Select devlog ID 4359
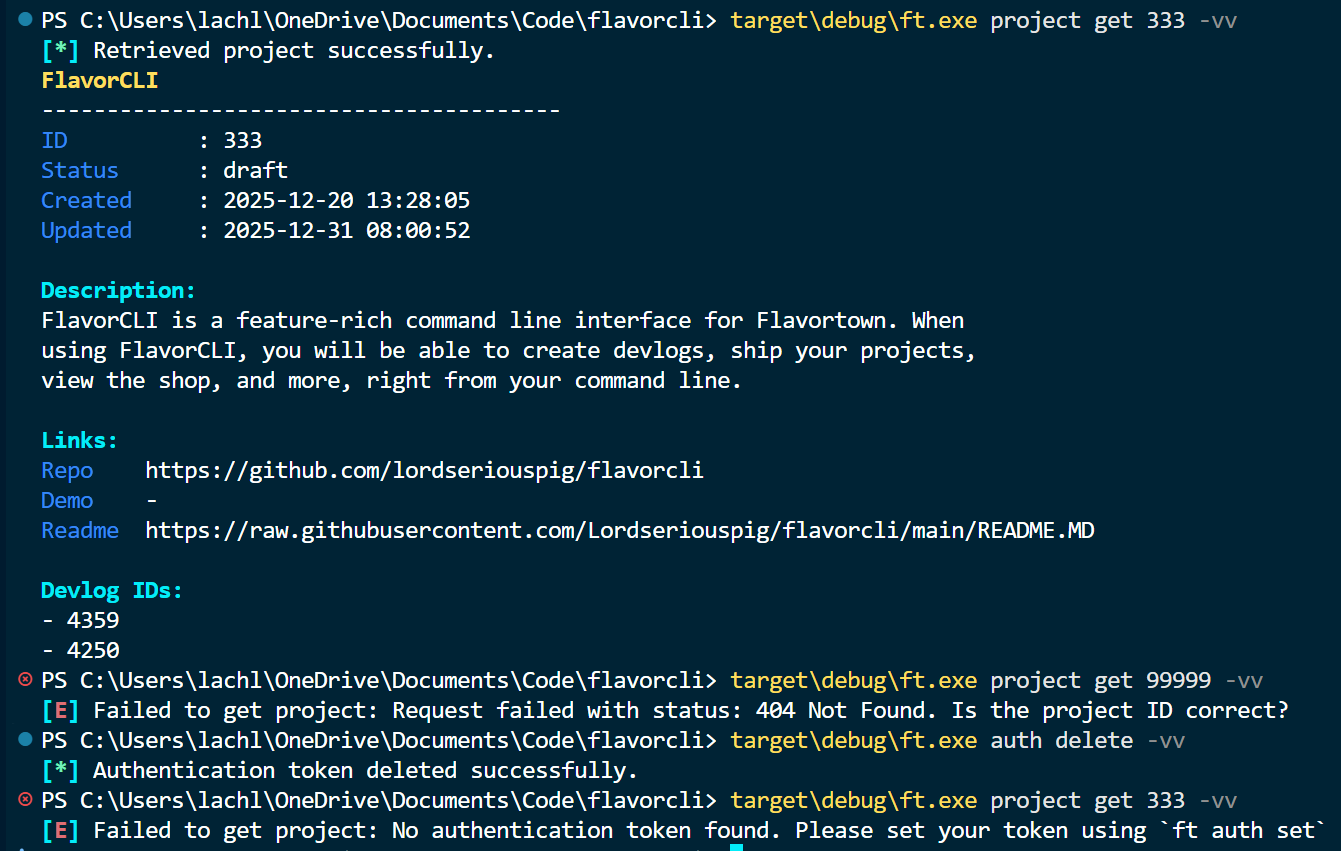This screenshot has height=851, width=1341. pyautogui.click(x=93, y=621)
